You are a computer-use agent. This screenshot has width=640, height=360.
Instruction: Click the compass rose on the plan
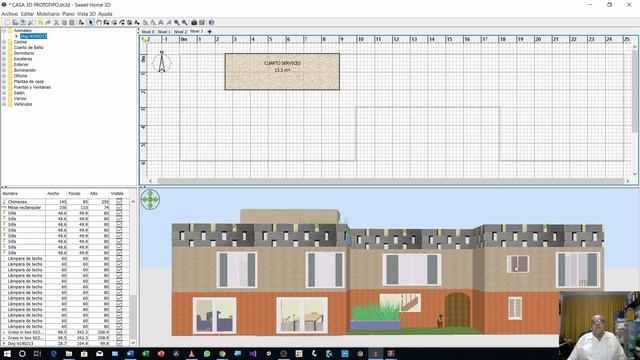[x=162, y=62]
